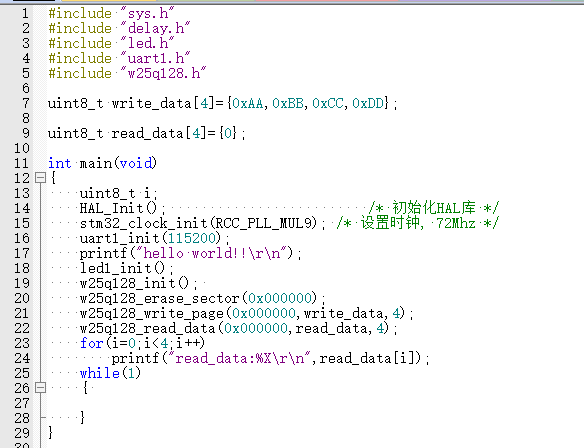Click the 初始化HAL库 comment
The image size is (584, 448).
pyautogui.click(x=434, y=208)
